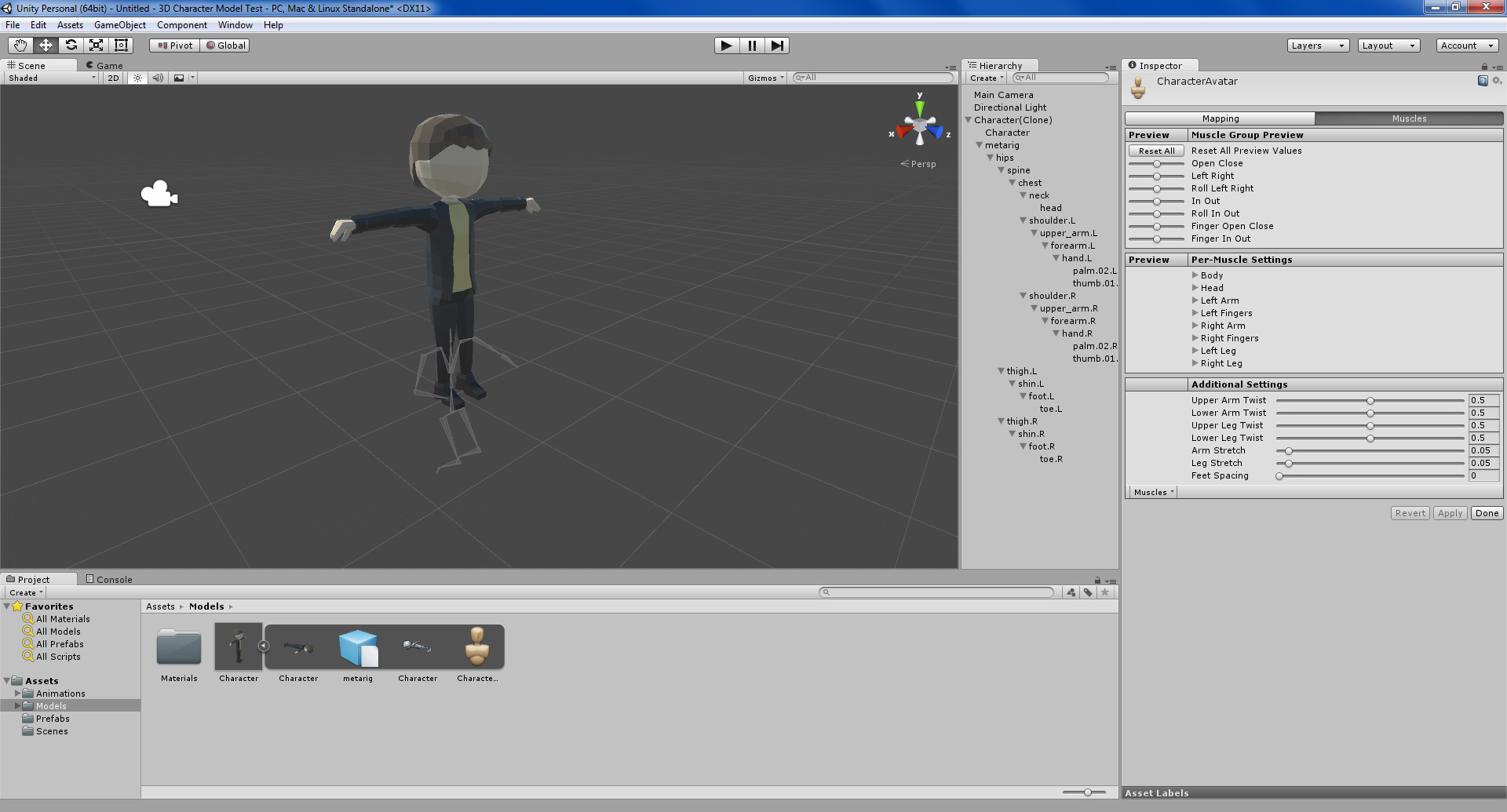Click the Revert button
This screenshot has width=1507, height=812.
(1410, 513)
